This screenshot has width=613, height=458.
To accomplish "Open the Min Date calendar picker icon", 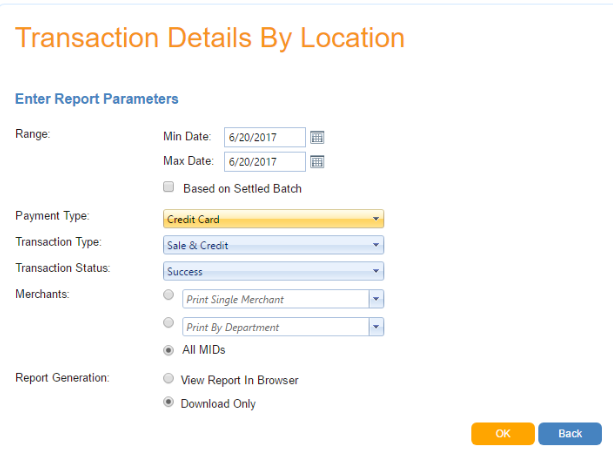I will (x=318, y=137).
